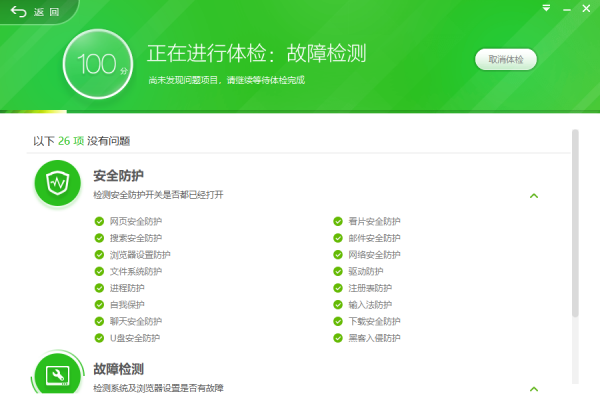Cancel the checkup with 取消体检 button
The height and width of the screenshot is (400, 600).
click(x=505, y=59)
